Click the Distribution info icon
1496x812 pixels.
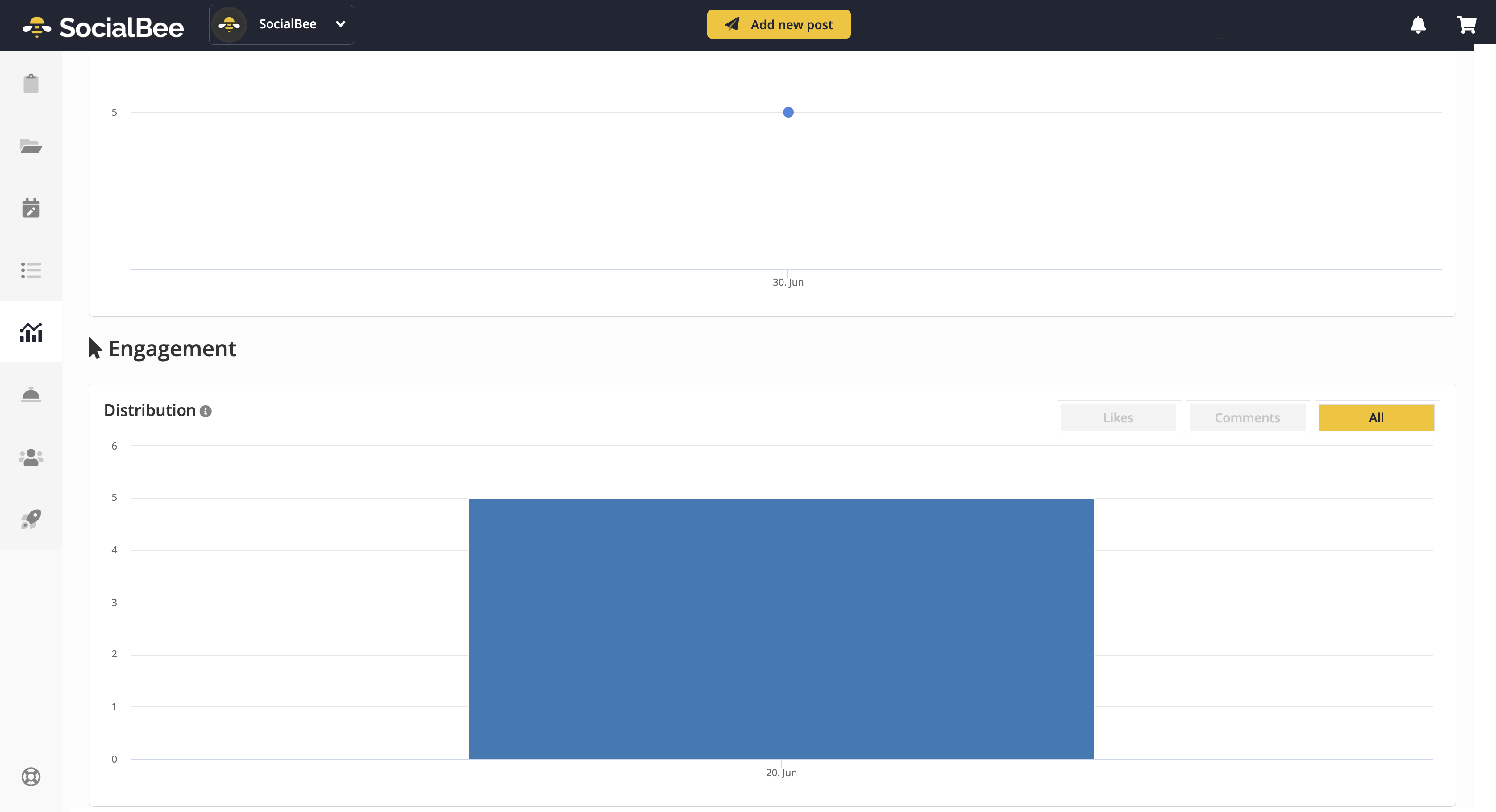205,412
